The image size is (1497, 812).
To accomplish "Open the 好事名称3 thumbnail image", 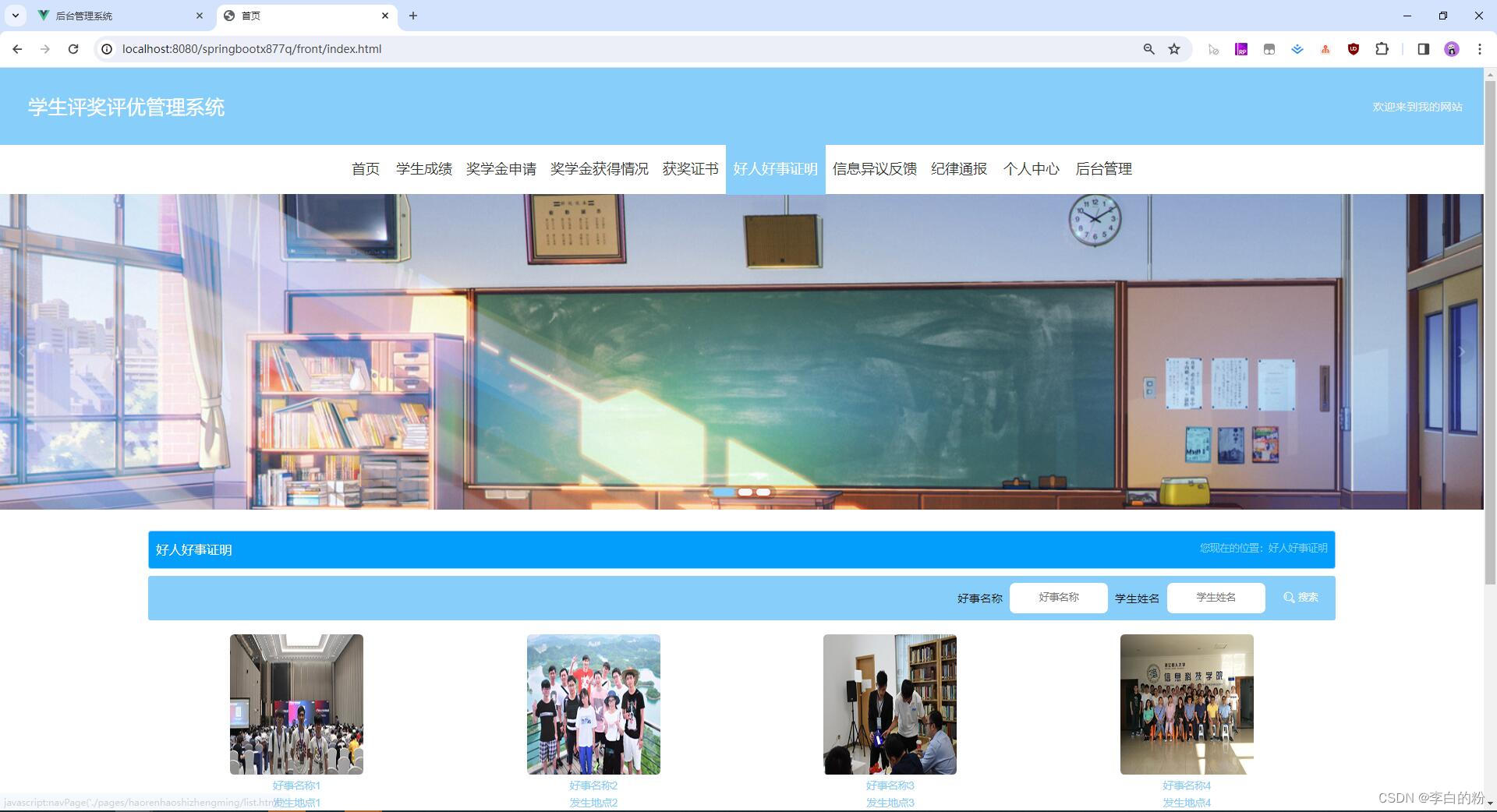I will 890,704.
